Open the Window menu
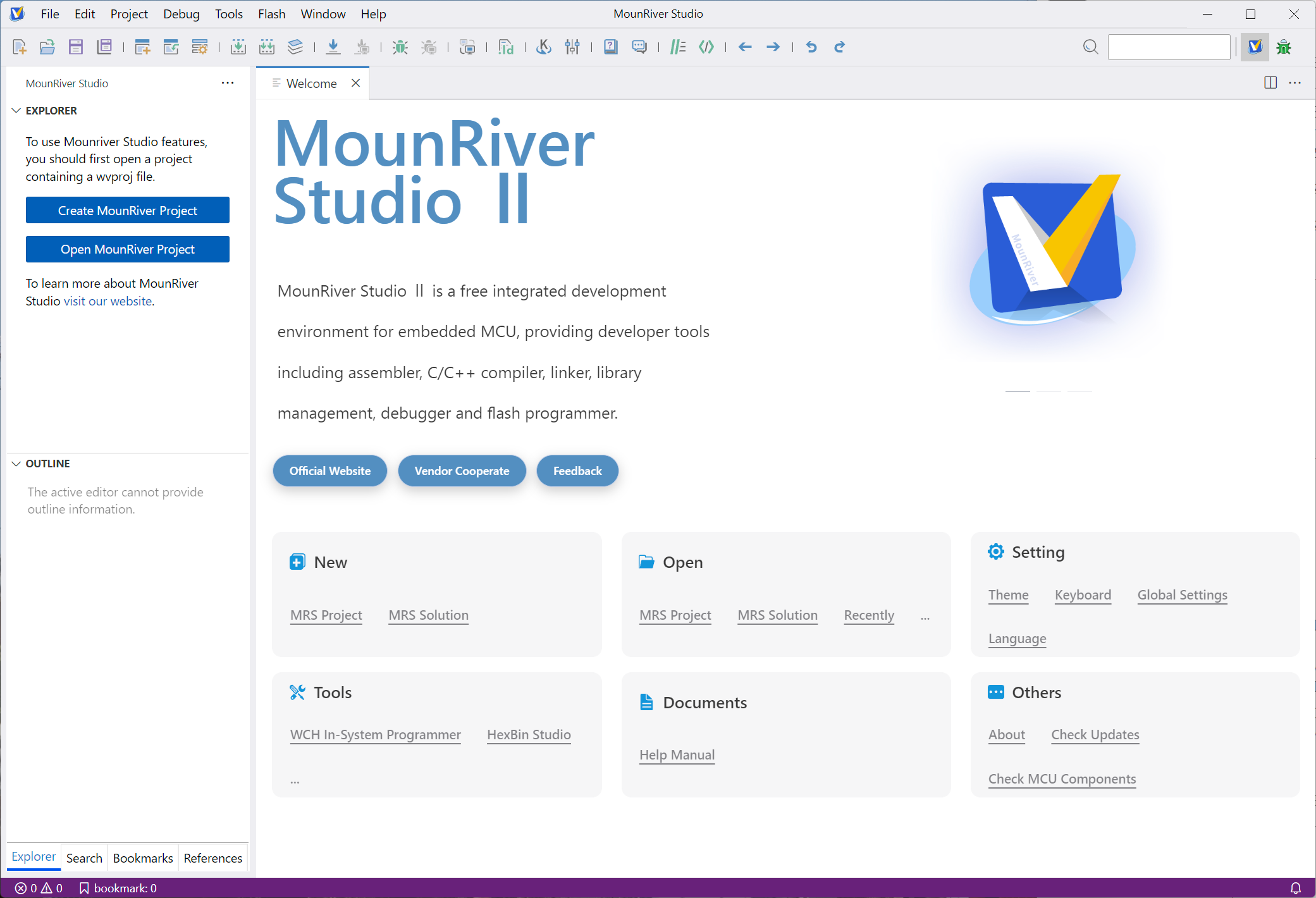This screenshot has height=898, width=1316. pos(323,14)
